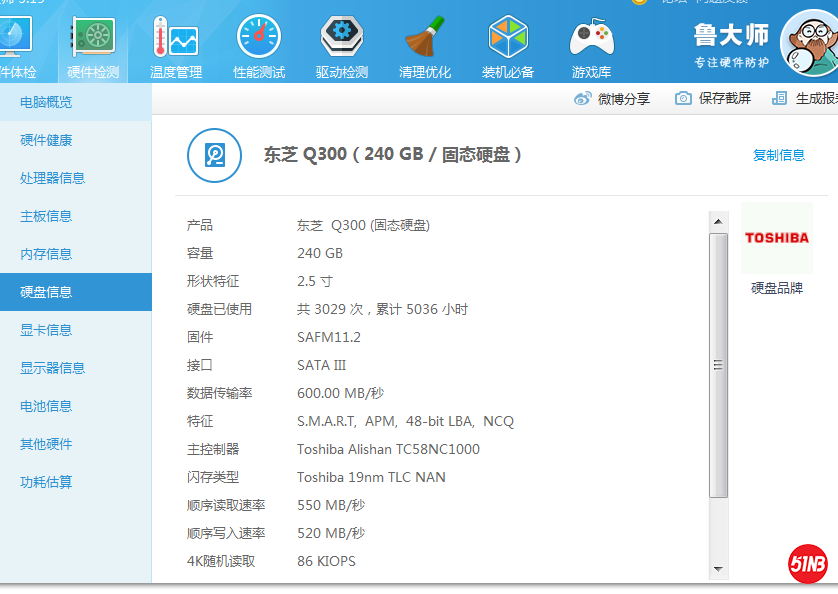The height and width of the screenshot is (594, 838).
Task: Open 装机必备 cube icon
Action: [x=508, y=40]
